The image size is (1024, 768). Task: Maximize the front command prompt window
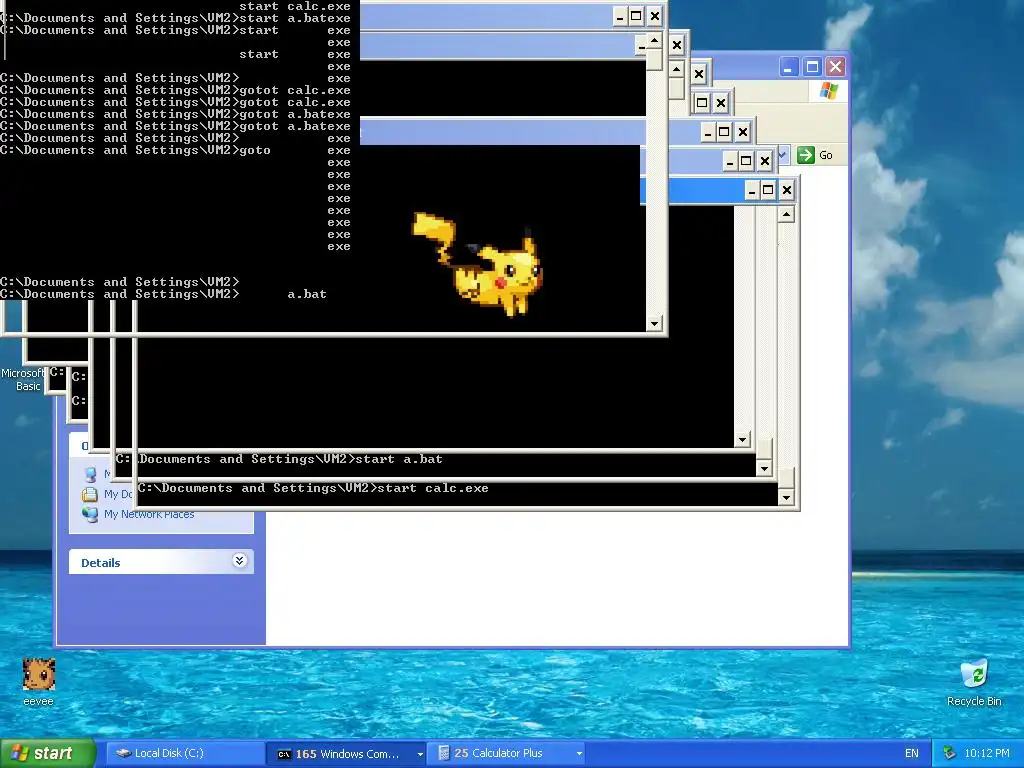[x=636, y=16]
